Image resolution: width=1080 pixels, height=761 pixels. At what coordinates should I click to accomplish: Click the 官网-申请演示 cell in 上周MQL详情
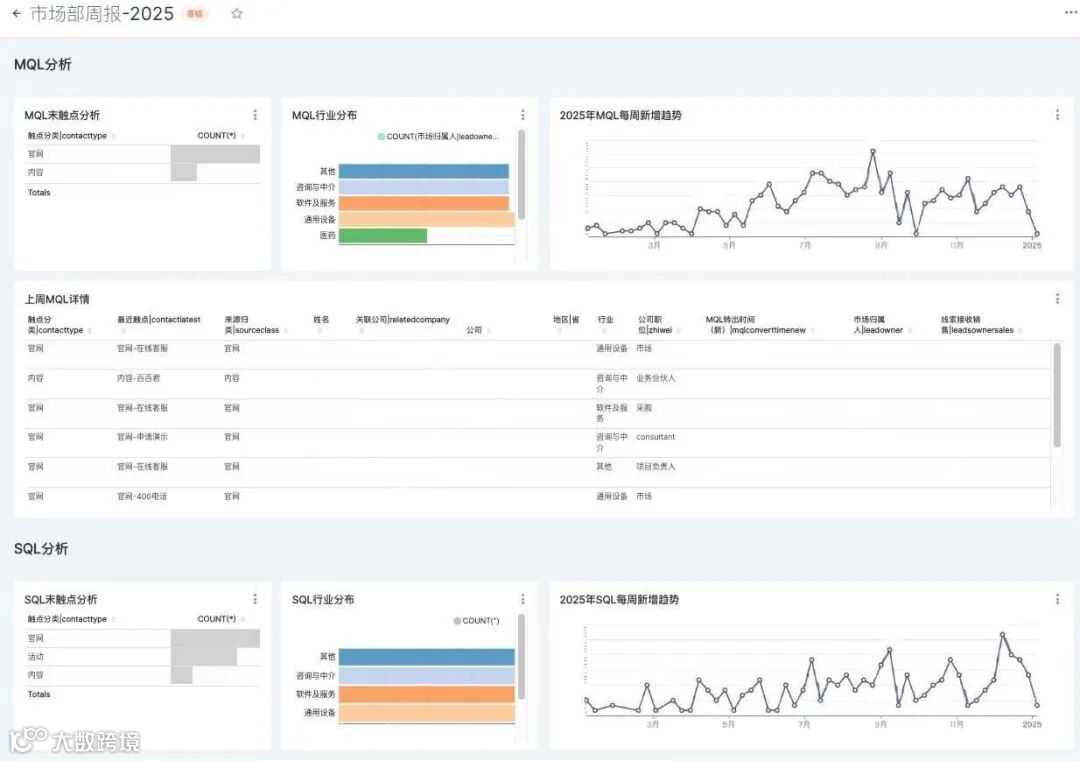tap(143, 437)
